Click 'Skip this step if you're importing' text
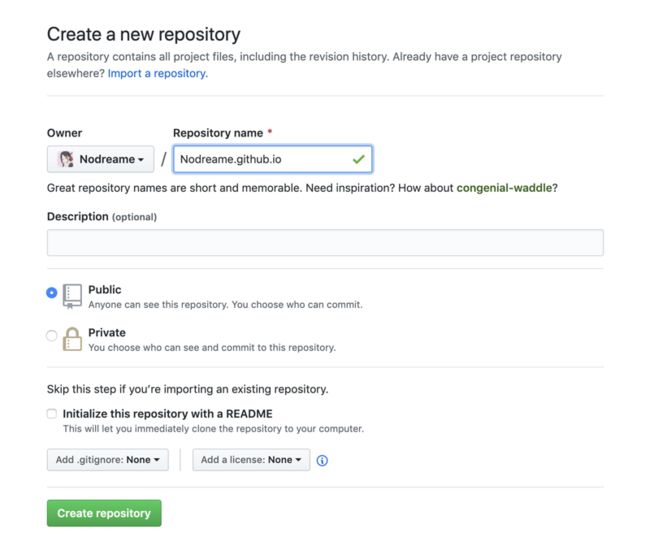 (187, 389)
